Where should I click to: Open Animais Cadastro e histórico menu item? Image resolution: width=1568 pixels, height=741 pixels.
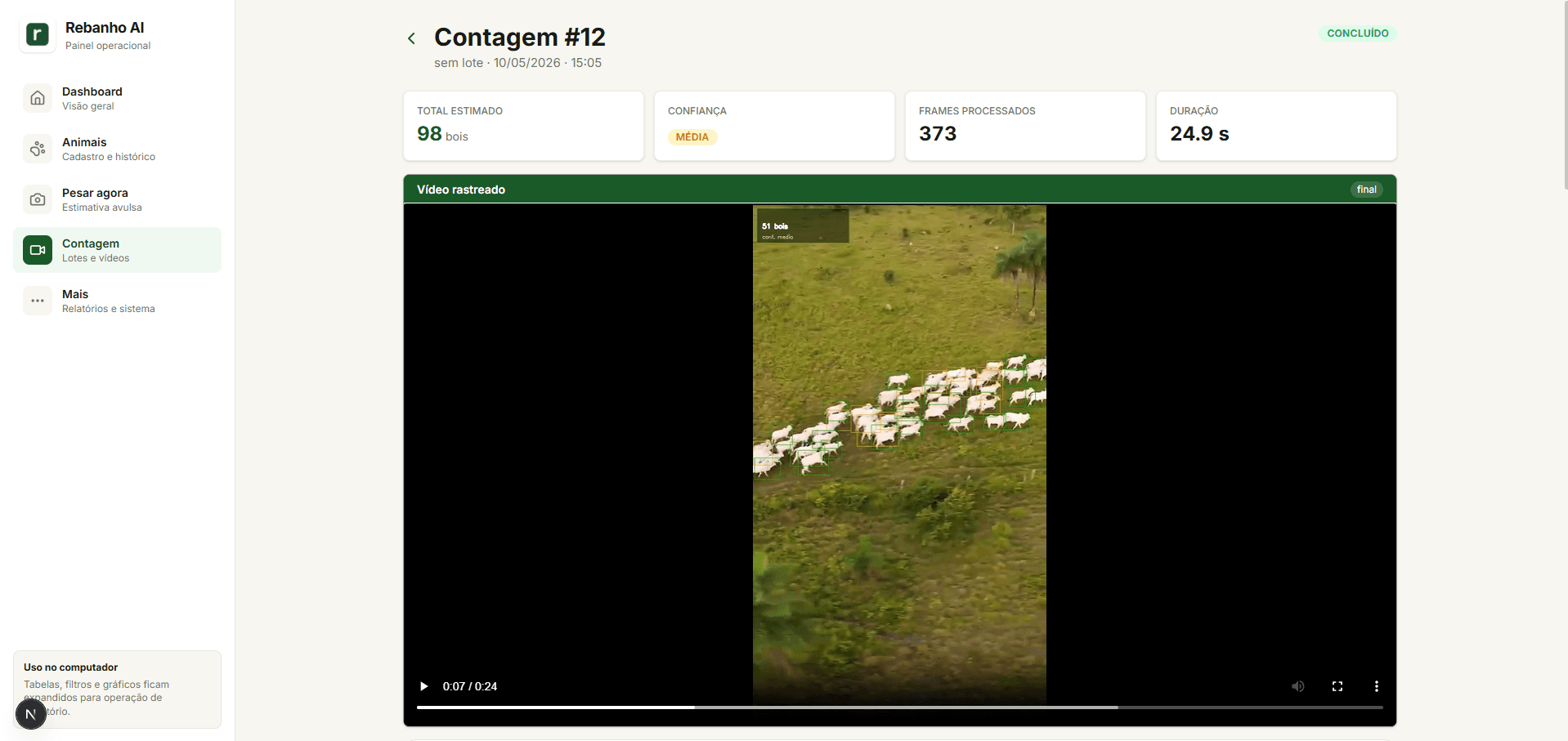coord(117,149)
